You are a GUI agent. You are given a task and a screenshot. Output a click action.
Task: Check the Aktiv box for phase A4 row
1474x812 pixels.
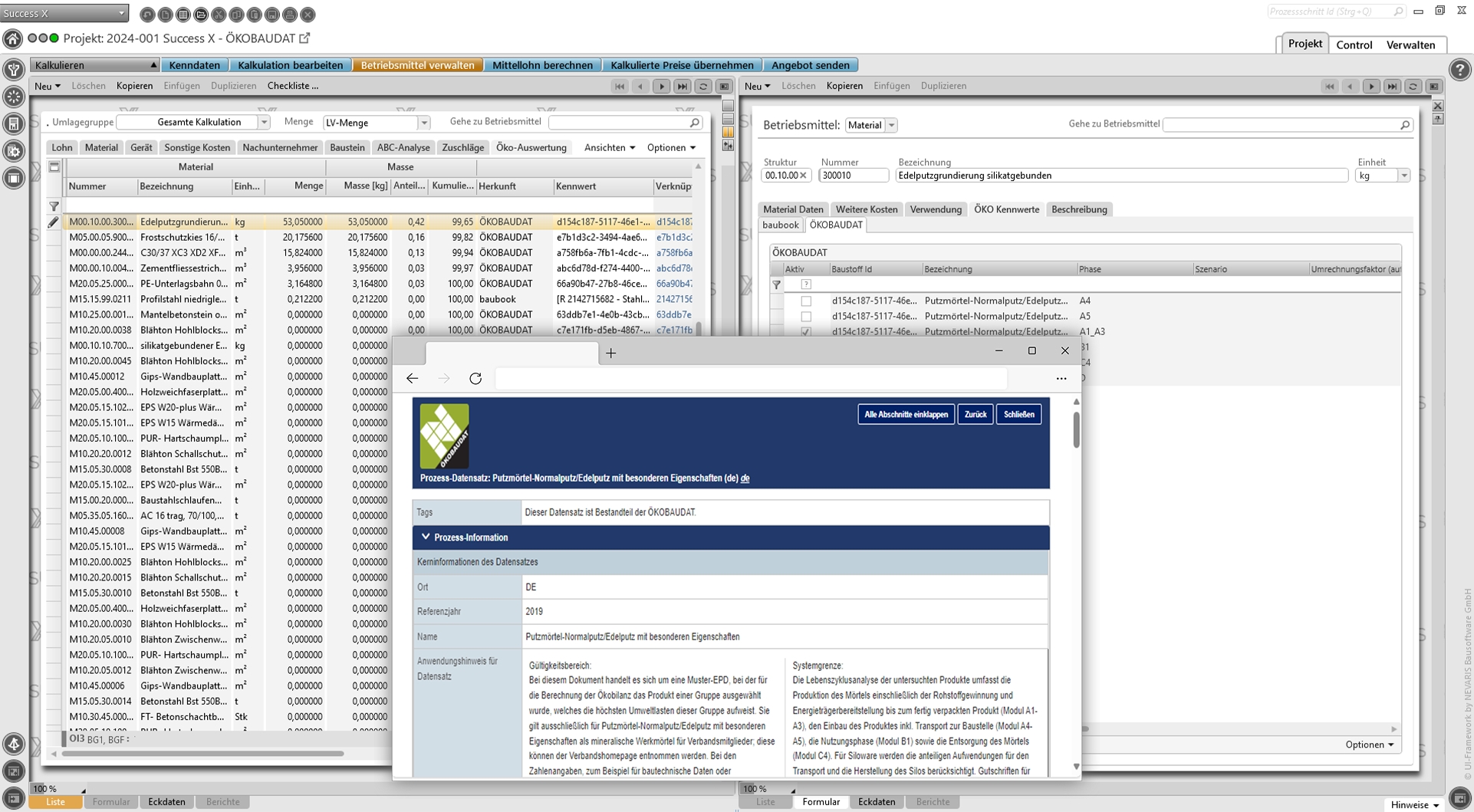coord(806,301)
